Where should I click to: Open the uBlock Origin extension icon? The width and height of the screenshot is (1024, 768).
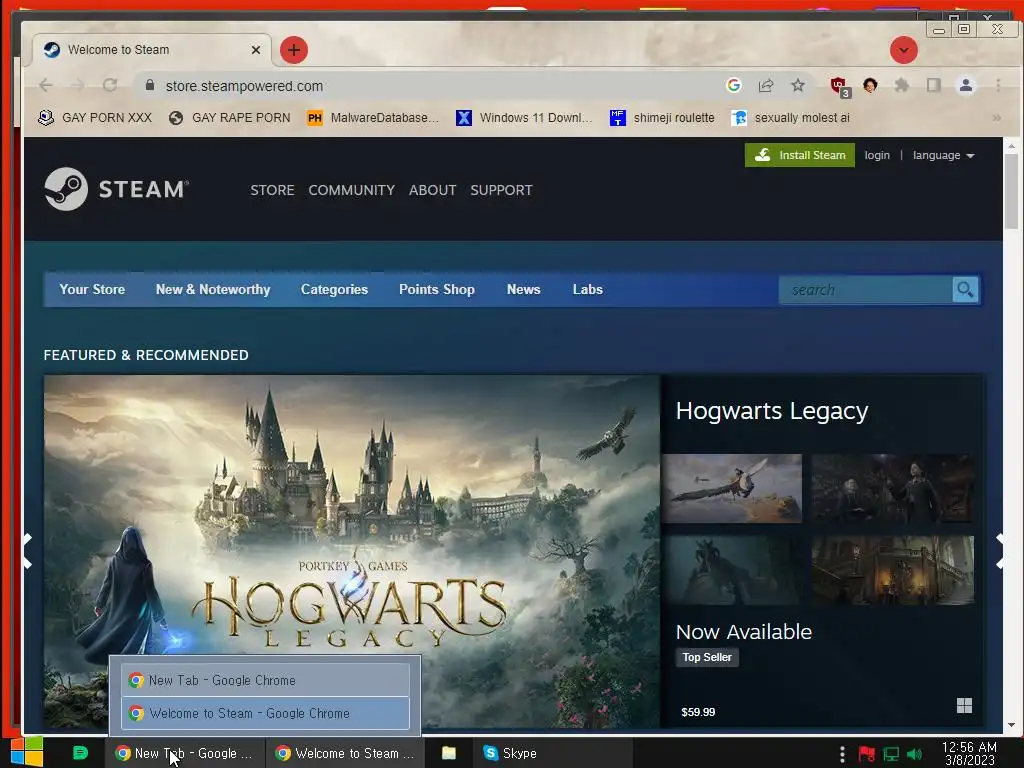click(839, 86)
